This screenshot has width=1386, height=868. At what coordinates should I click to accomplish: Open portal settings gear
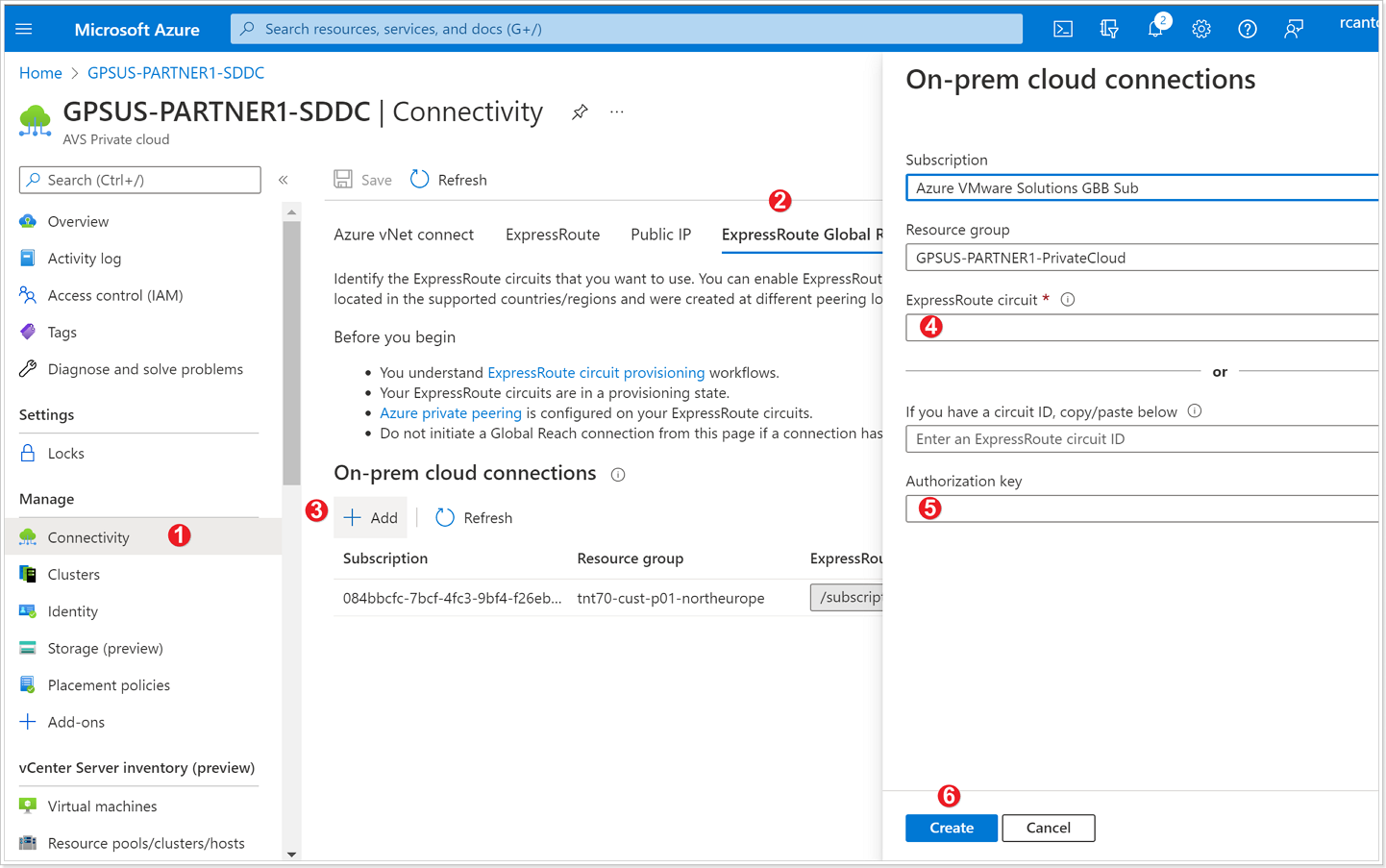(x=1201, y=29)
